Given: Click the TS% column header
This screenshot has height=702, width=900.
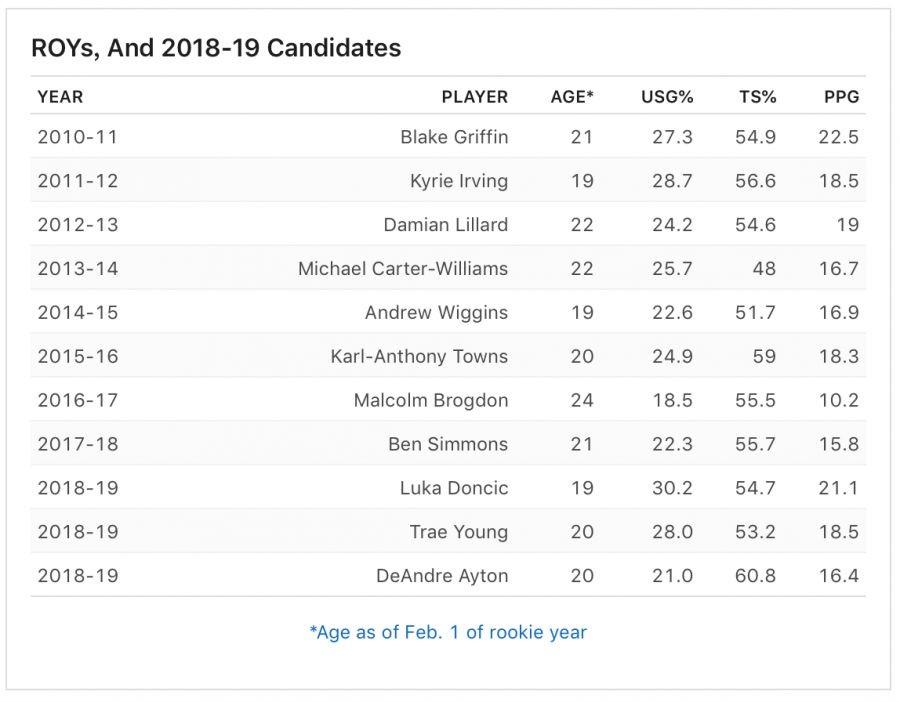Looking at the screenshot, I should pos(756,97).
